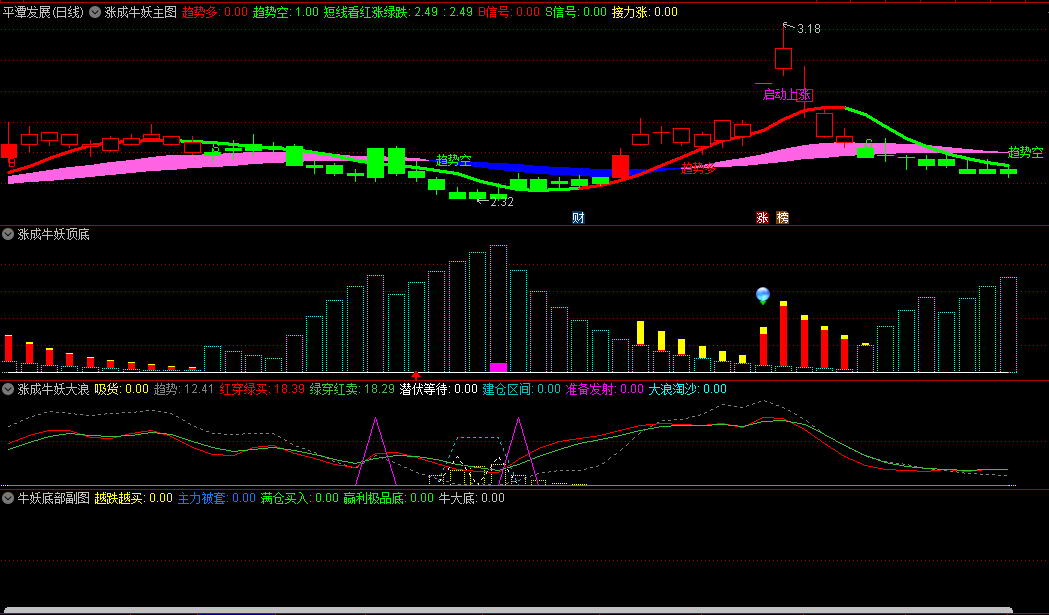Select the 张成牛妖大浪 indicator name
The height and width of the screenshot is (615, 1049).
[x=54, y=389]
